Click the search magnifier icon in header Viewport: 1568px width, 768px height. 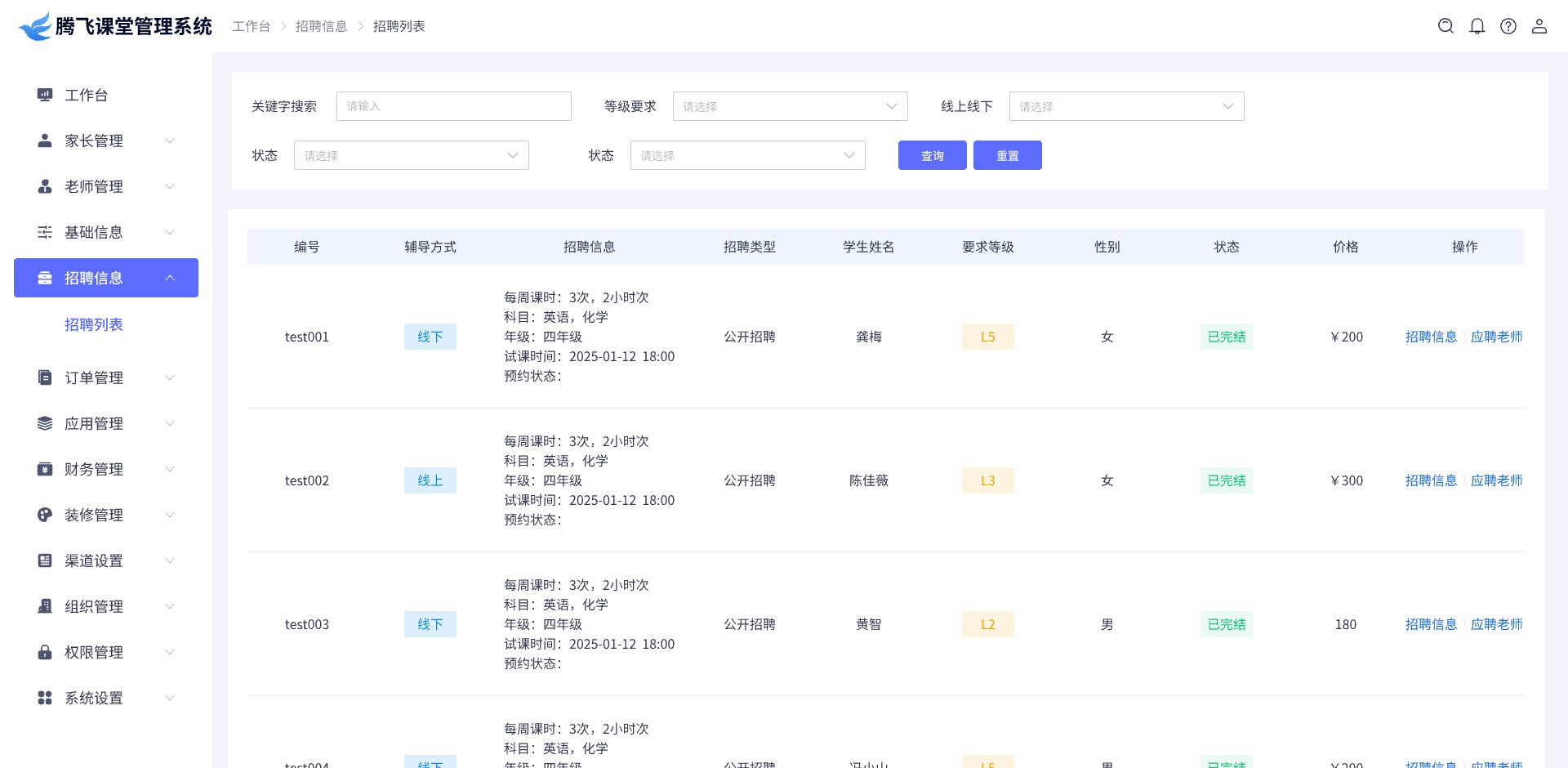pyautogui.click(x=1445, y=26)
